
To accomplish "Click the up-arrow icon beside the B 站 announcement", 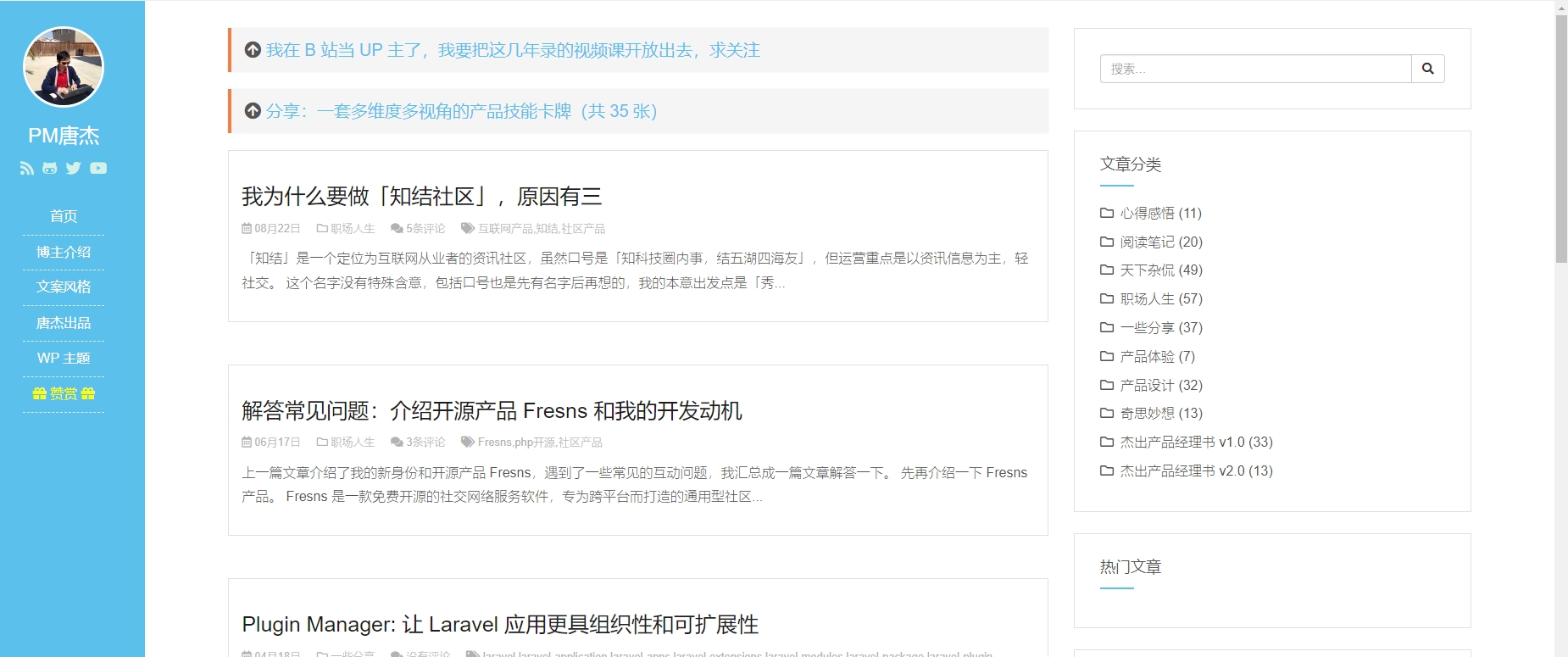I will (x=253, y=50).
